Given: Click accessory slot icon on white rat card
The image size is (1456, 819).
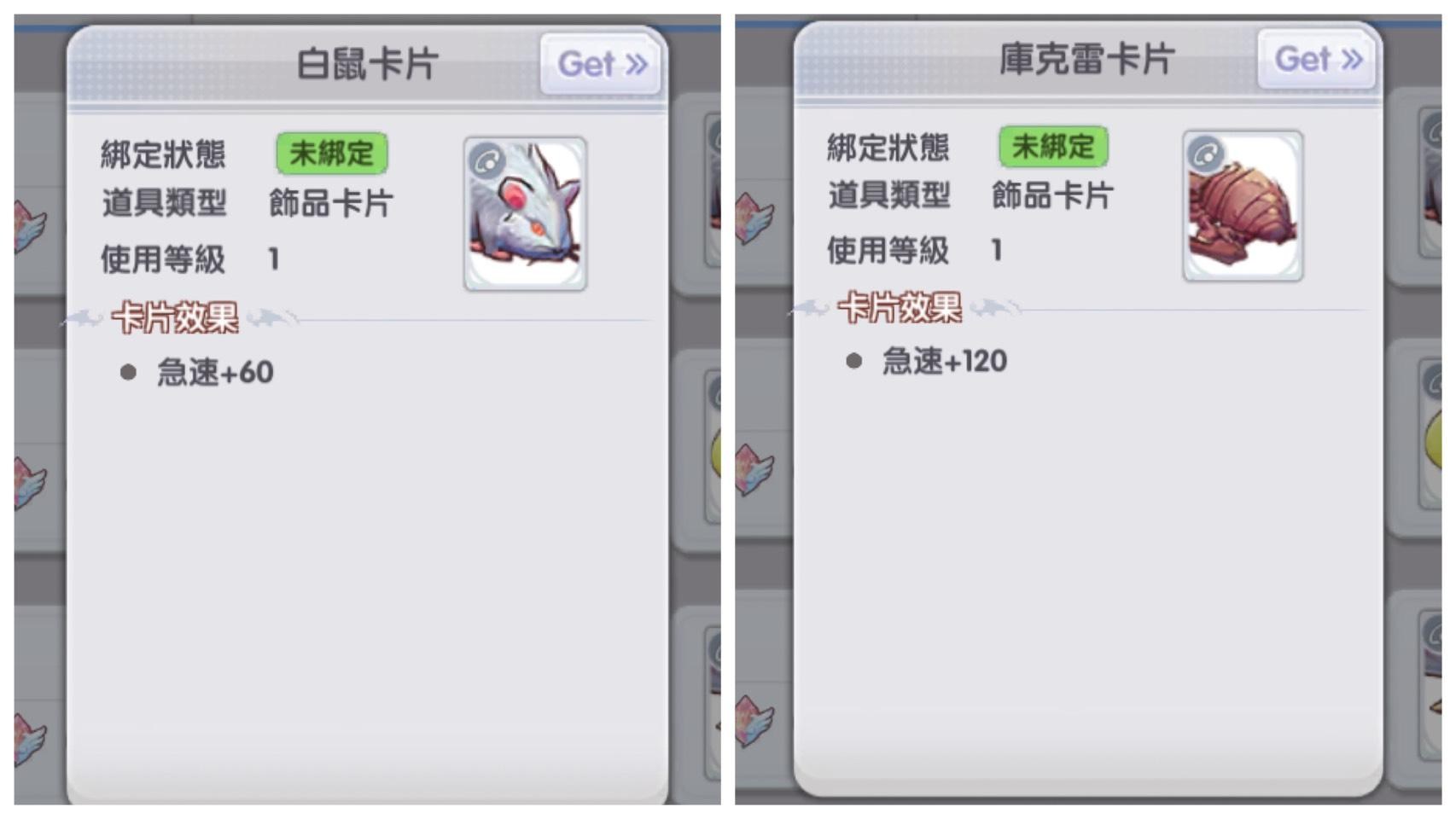Looking at the screenshot, I should coord(487,160).
